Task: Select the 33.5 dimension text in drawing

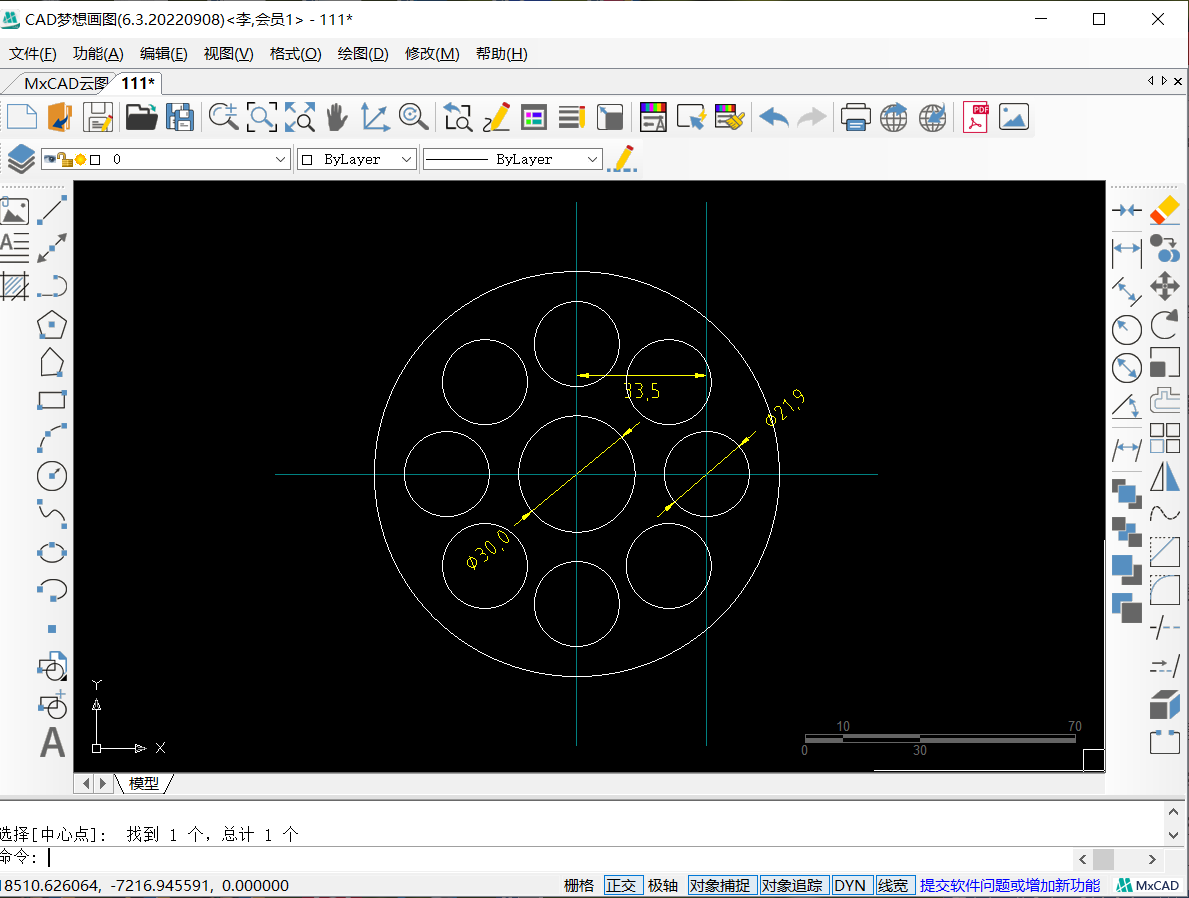Action: pos(642,391)
